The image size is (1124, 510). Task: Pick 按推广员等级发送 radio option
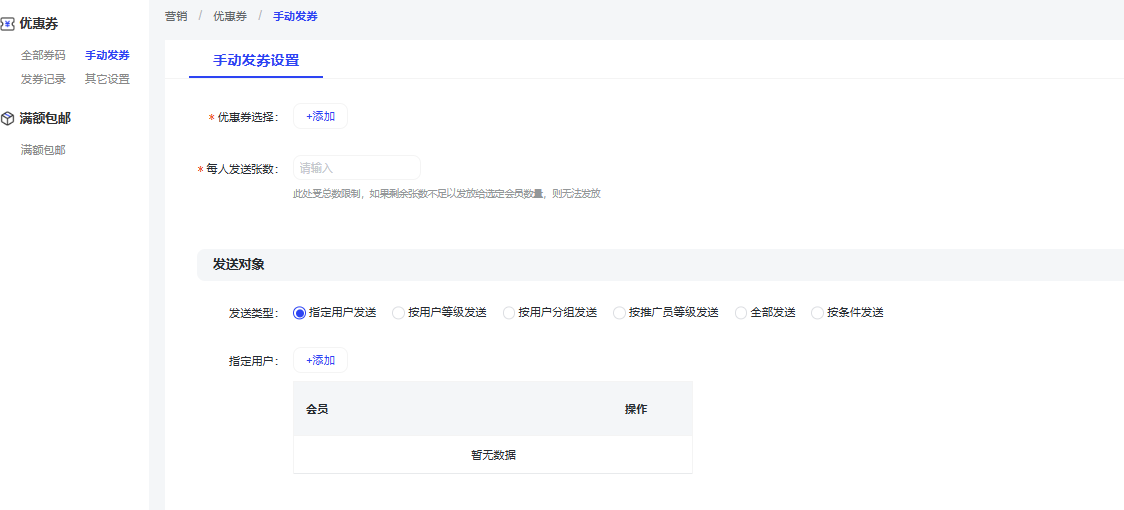pyautogui.click(x=619, y=313)
